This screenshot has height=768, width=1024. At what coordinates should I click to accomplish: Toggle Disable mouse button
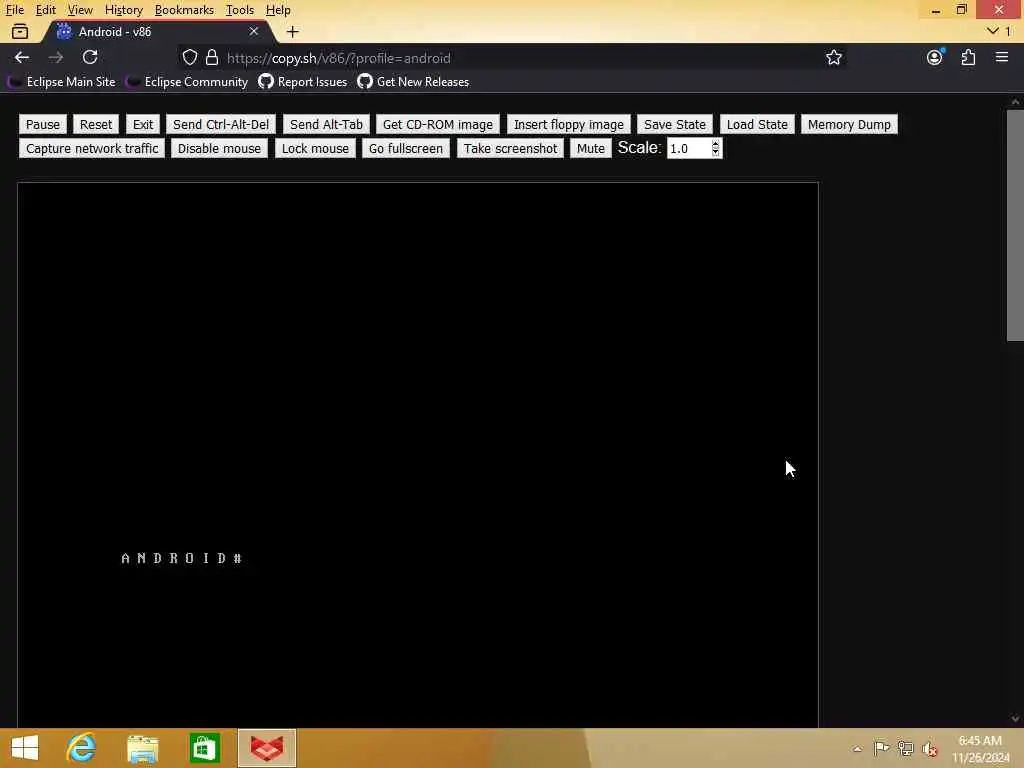click(x=219, y=148)
